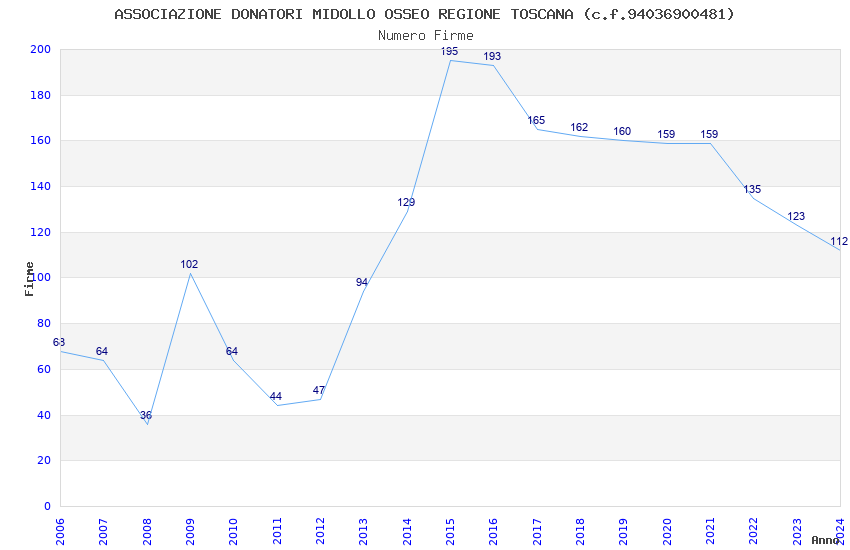Click the 'Anno' x-axis title
The image size is (850, 550).
tap(825, 540)
